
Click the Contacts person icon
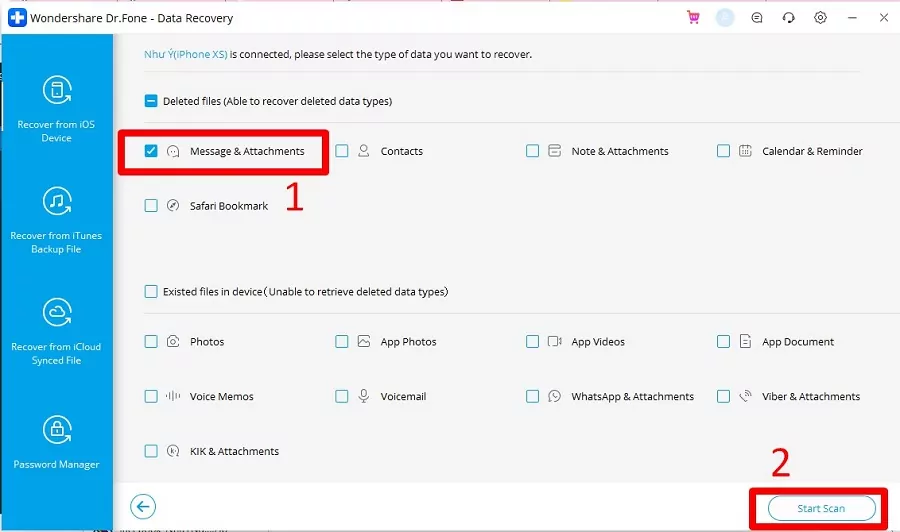pyautogui.click(x=363, y=151)
